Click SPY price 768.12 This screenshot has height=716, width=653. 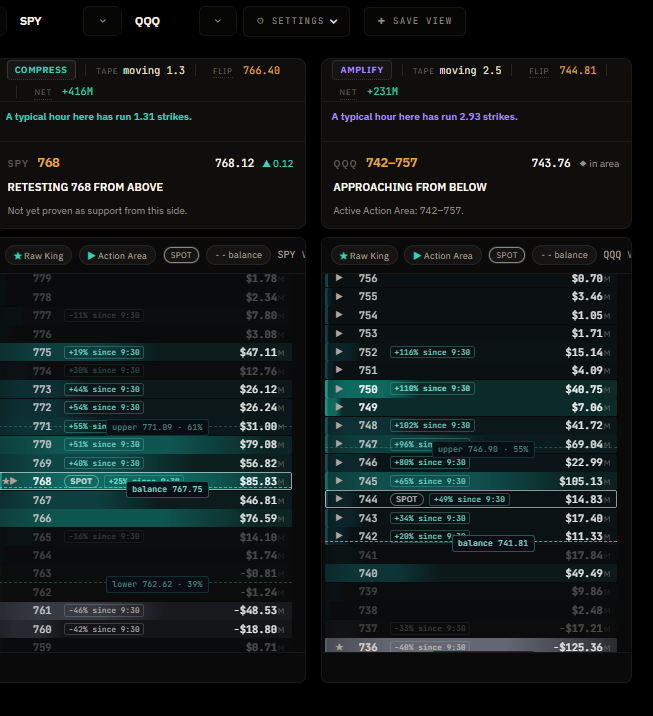234,163
